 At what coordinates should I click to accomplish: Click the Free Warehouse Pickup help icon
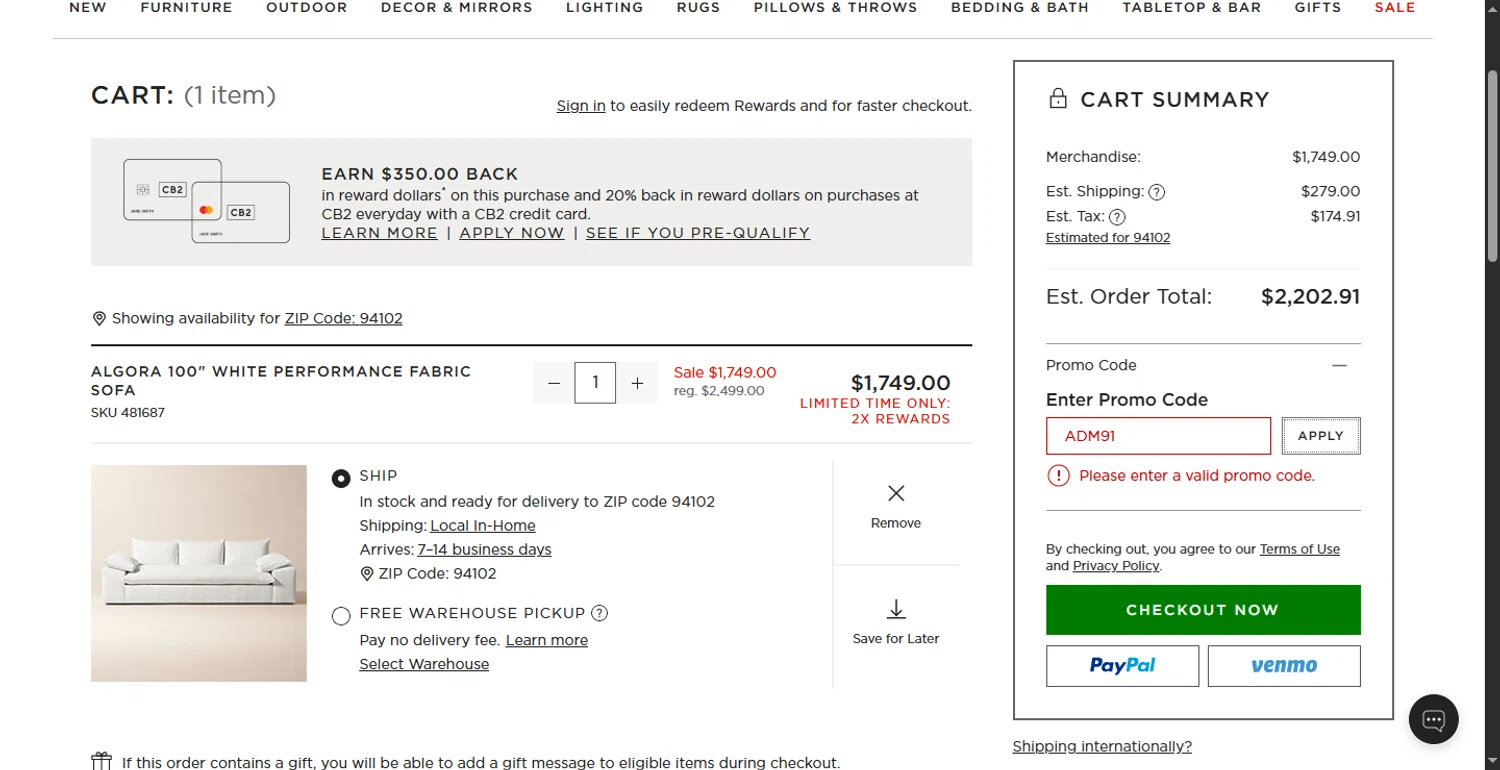pyautogui.click(x=600, y=613)
